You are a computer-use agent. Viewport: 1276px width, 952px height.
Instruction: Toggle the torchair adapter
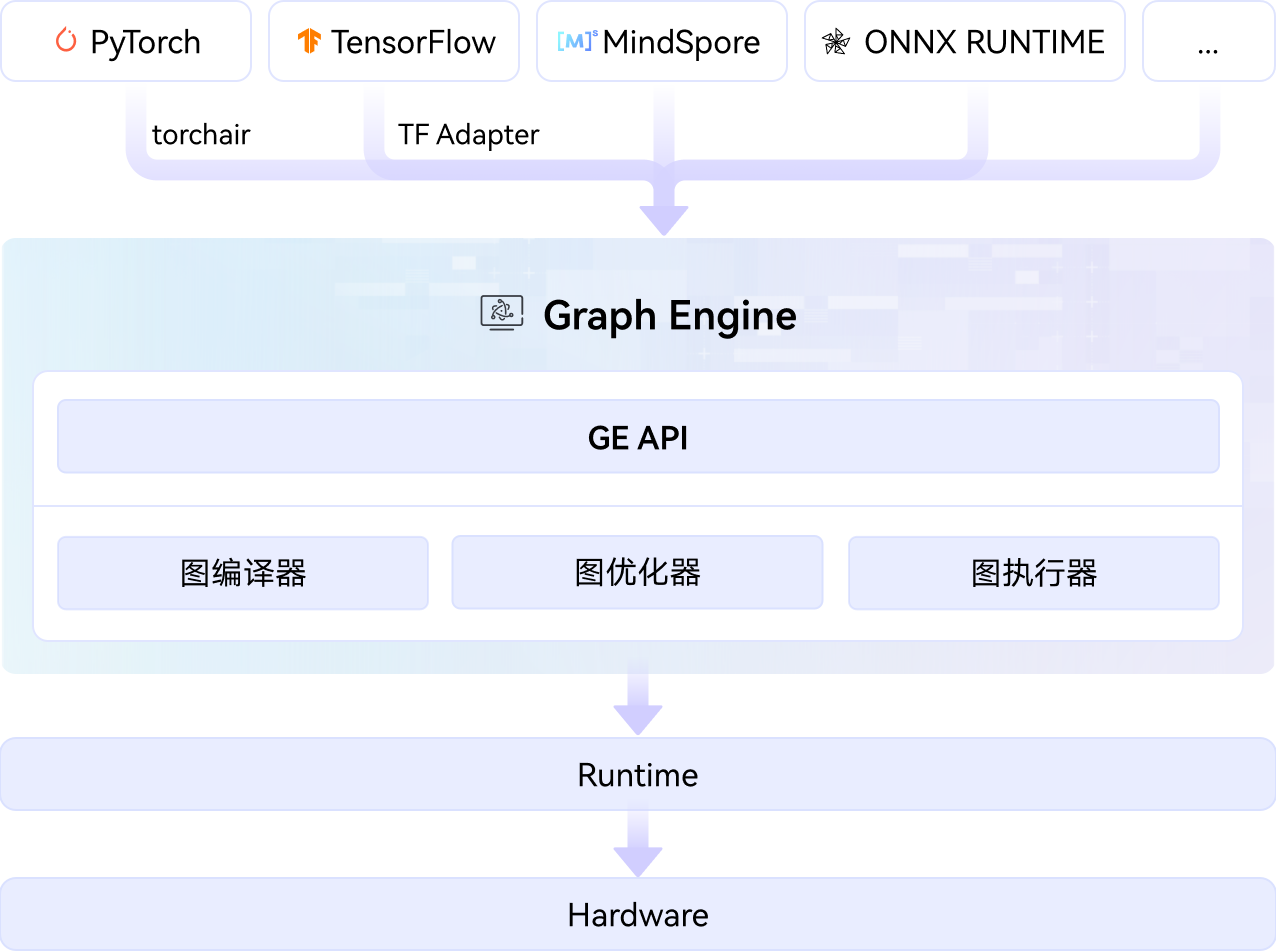(x=201, y=135)
